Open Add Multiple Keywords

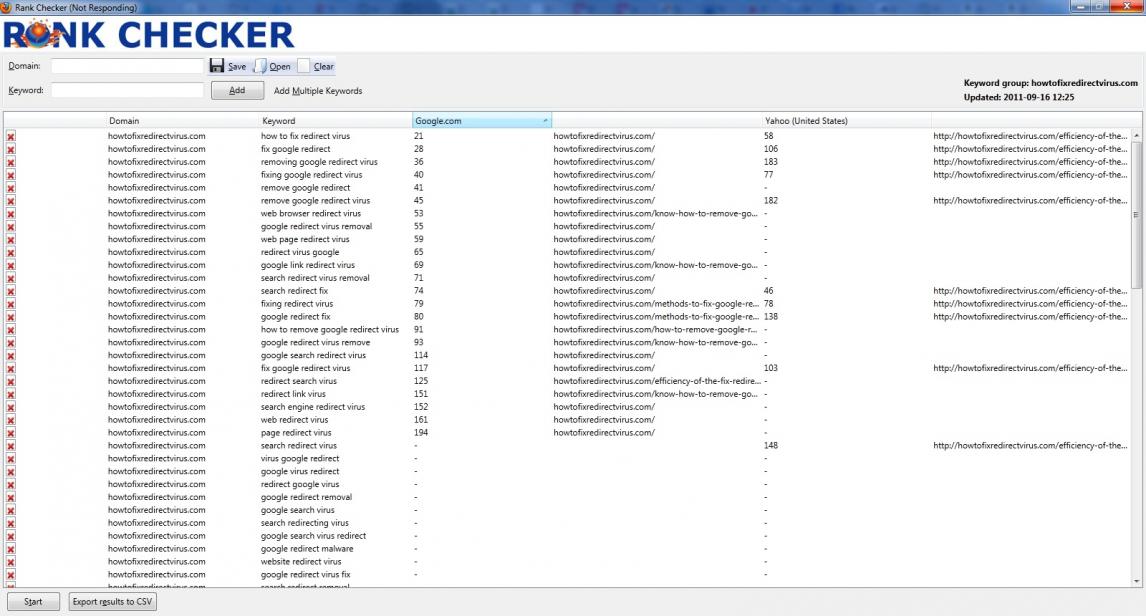[318, 91]
